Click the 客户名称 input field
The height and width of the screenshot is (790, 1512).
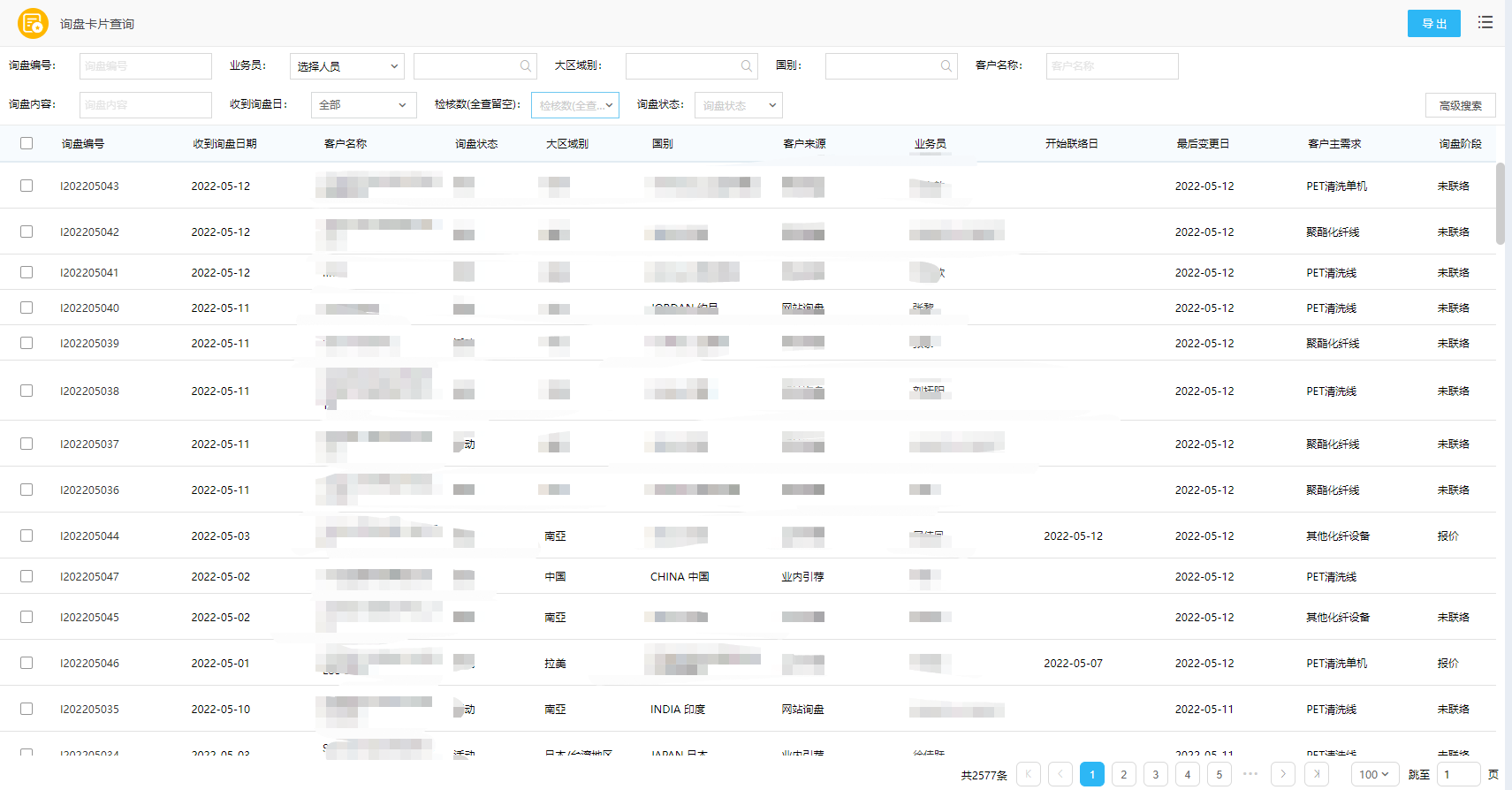click(x=1113, y=66)
